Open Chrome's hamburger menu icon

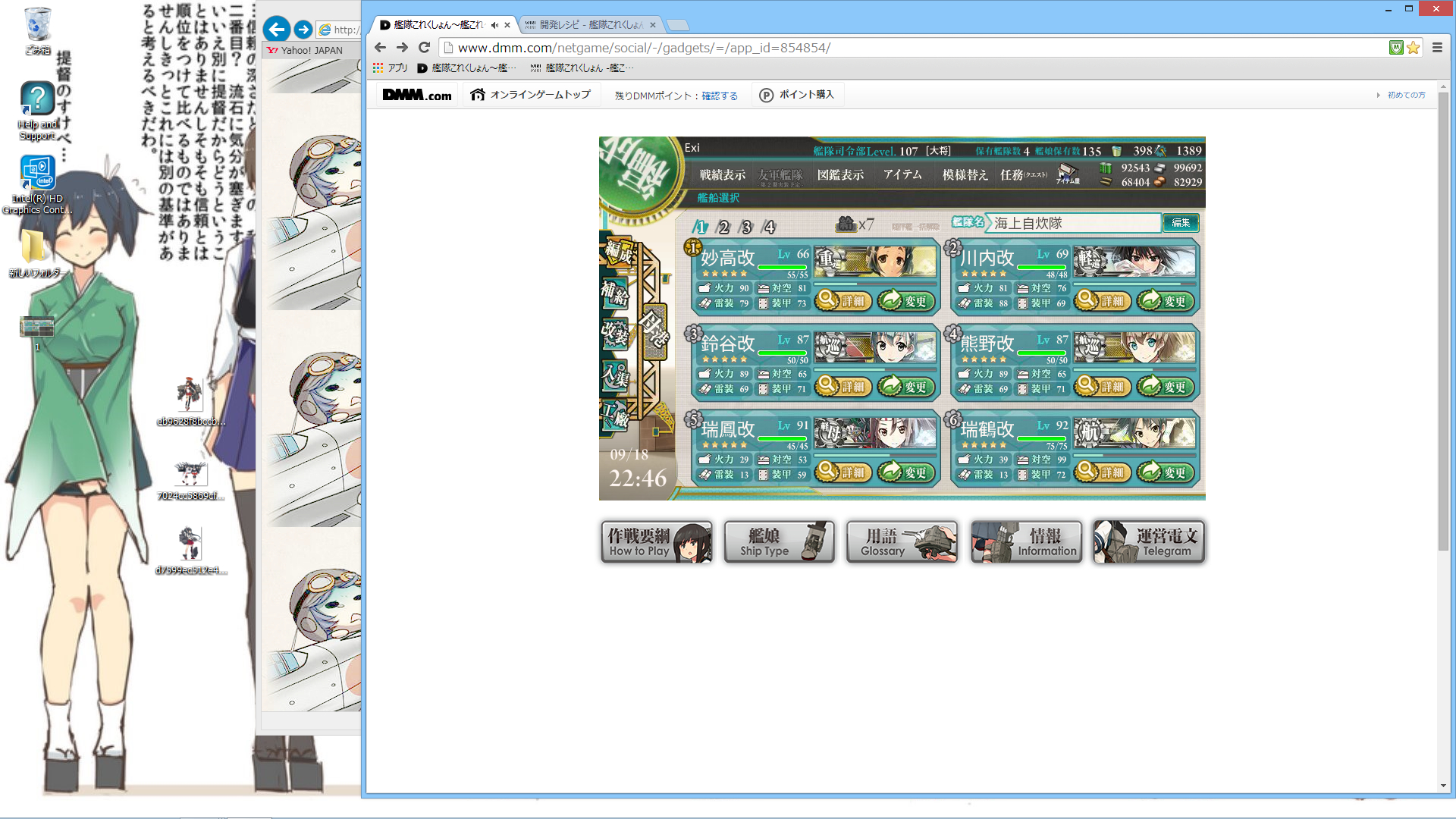click(x=1437, y=48)
